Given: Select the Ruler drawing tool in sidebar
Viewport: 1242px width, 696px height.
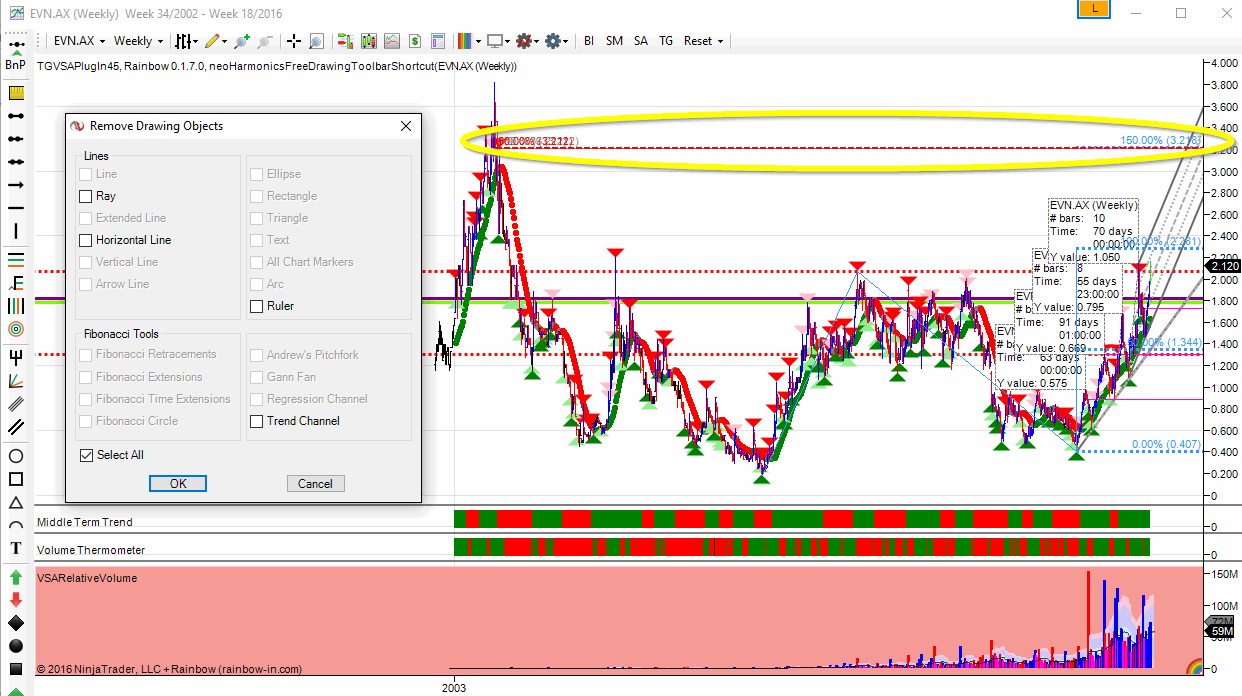Looking at the screenshot, I should [15, 93].
